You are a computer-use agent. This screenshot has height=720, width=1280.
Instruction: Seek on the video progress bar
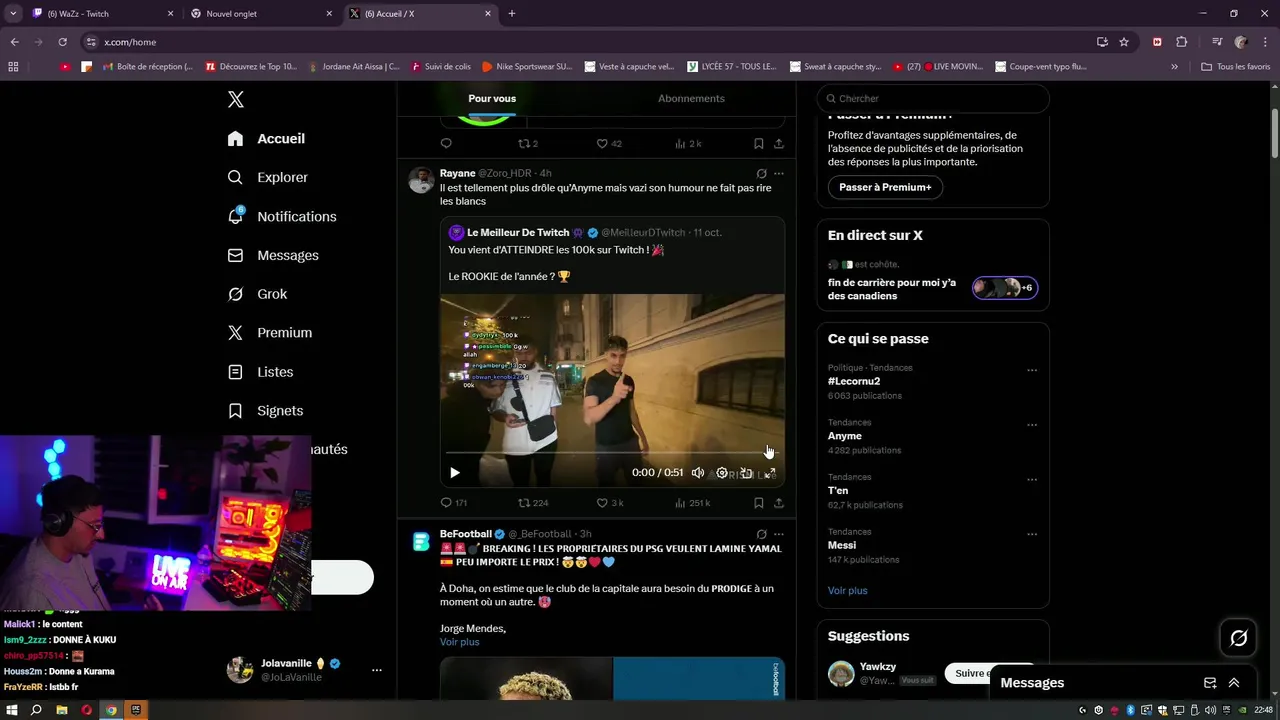612,453
